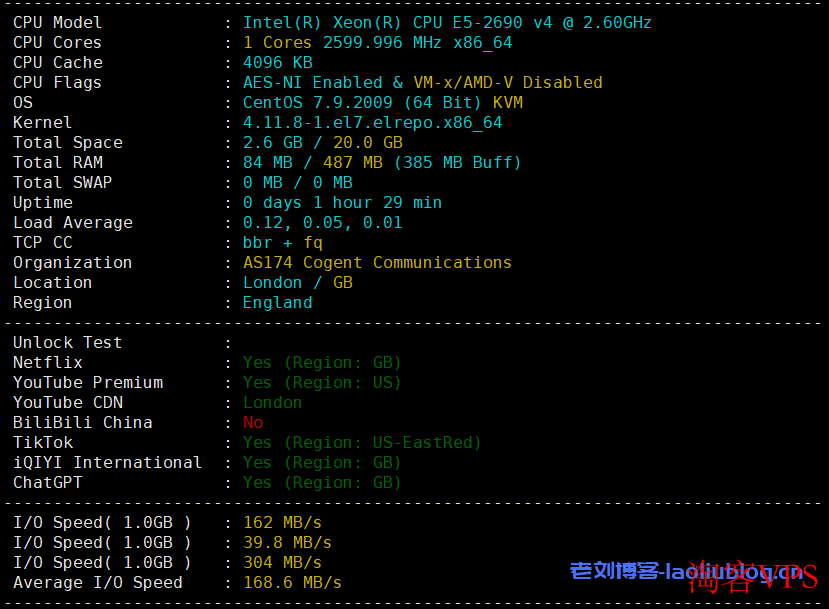Click the AES-NI Enabled text
The width and height of the screenshot is (829, 609).
[312, 82]
